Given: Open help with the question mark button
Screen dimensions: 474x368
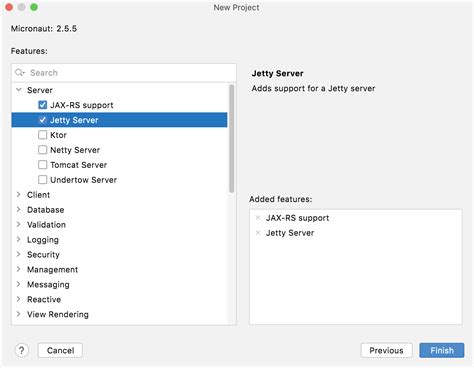Looking at the screenshot, I should [x=22, y=350].
